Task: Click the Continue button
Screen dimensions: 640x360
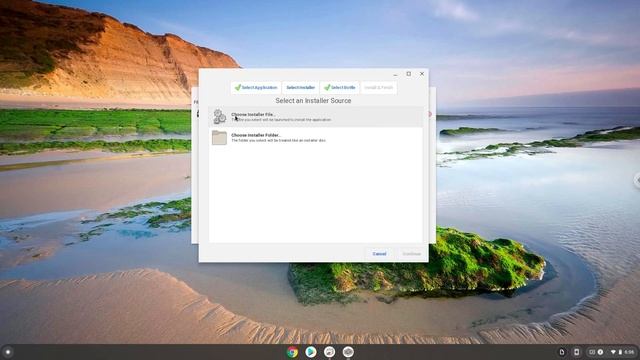Action: [411, 254]
